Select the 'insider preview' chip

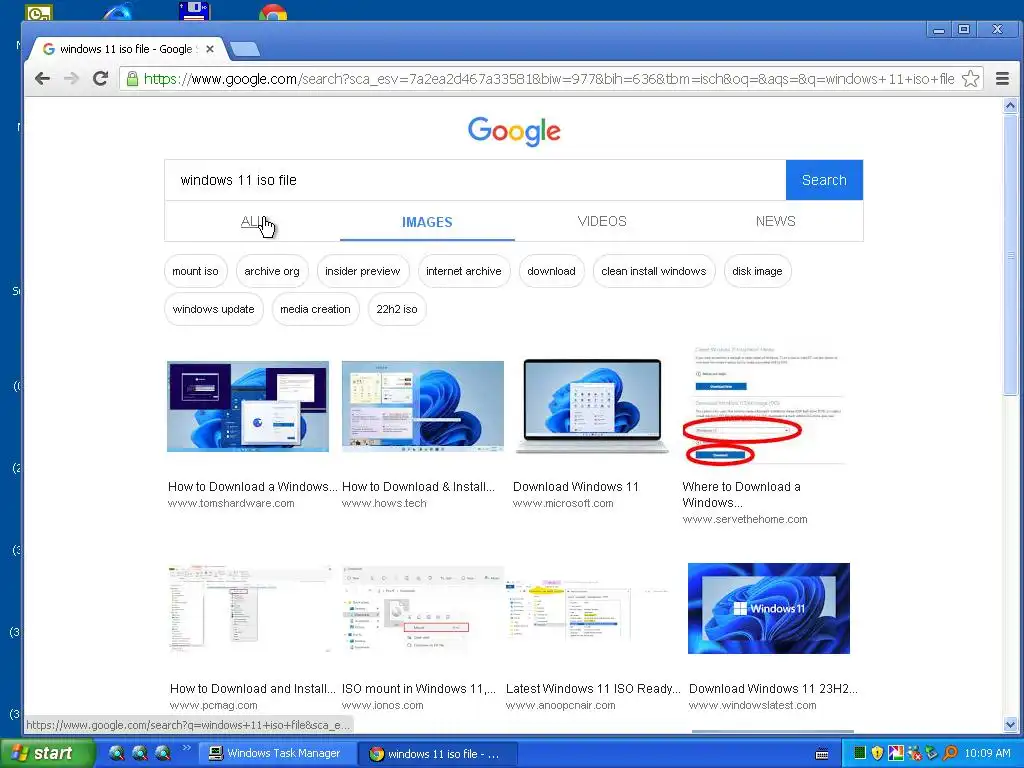[x=362, y=271]
